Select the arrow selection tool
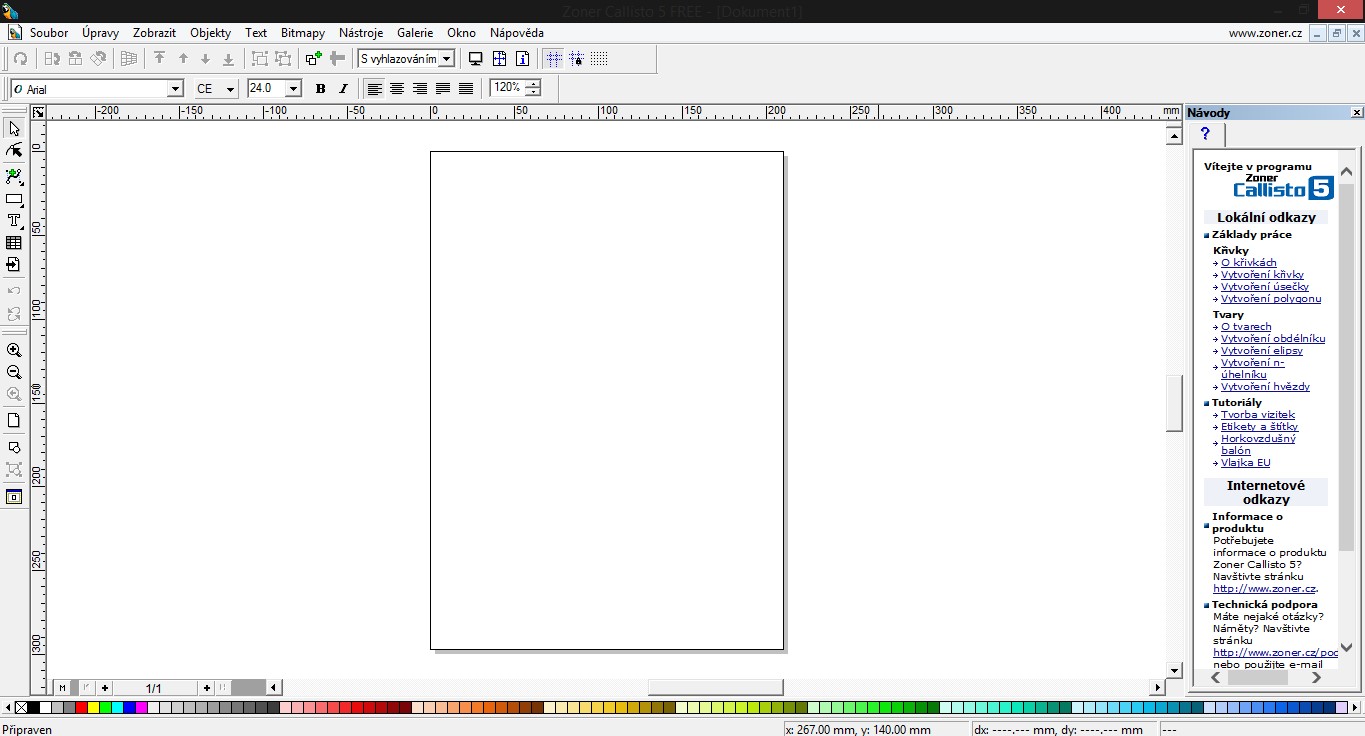The width and height of the screenshot is (1365, 736). pos(14,129)
